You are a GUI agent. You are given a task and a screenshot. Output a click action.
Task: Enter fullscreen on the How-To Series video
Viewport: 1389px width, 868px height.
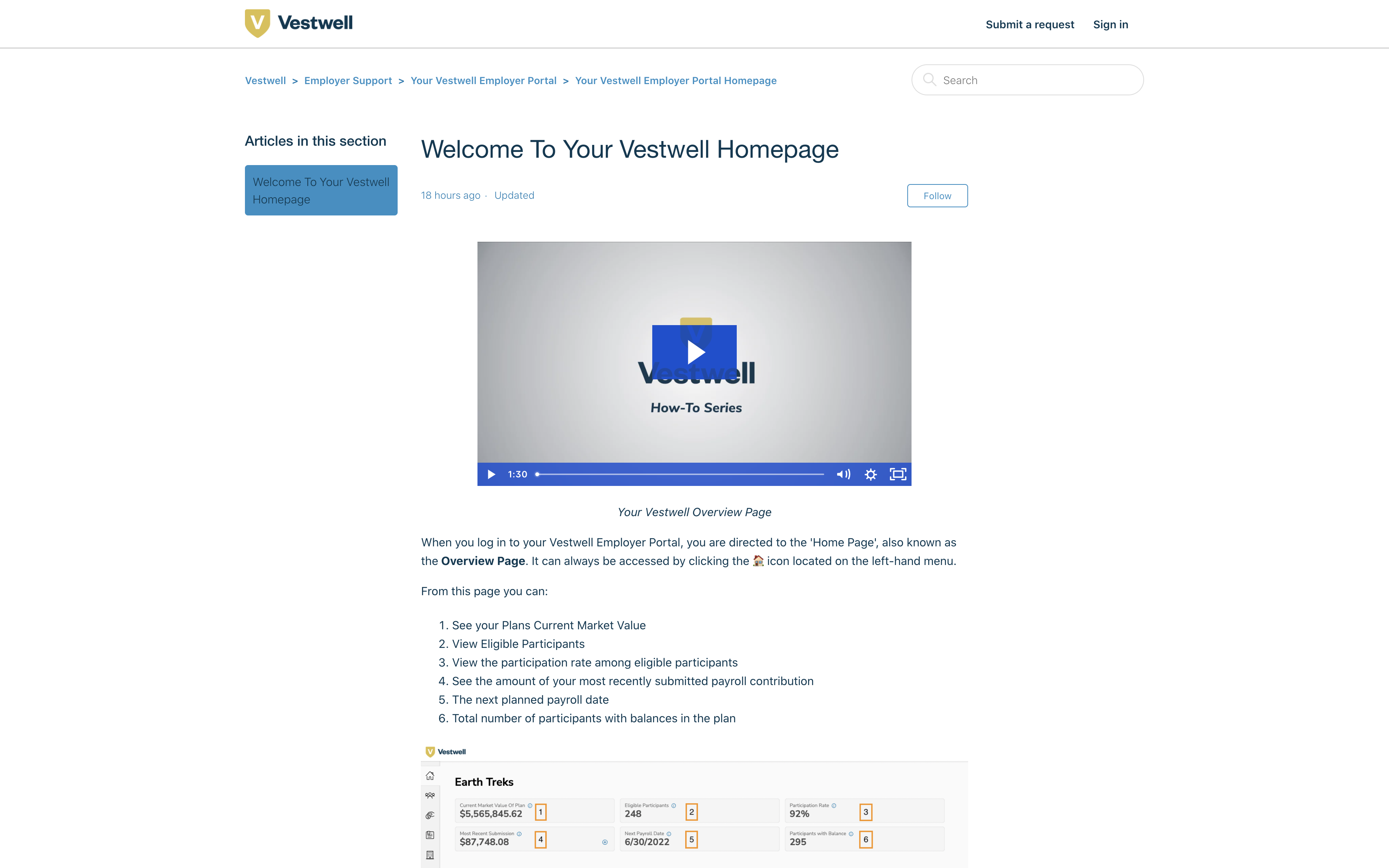[898, 474]
